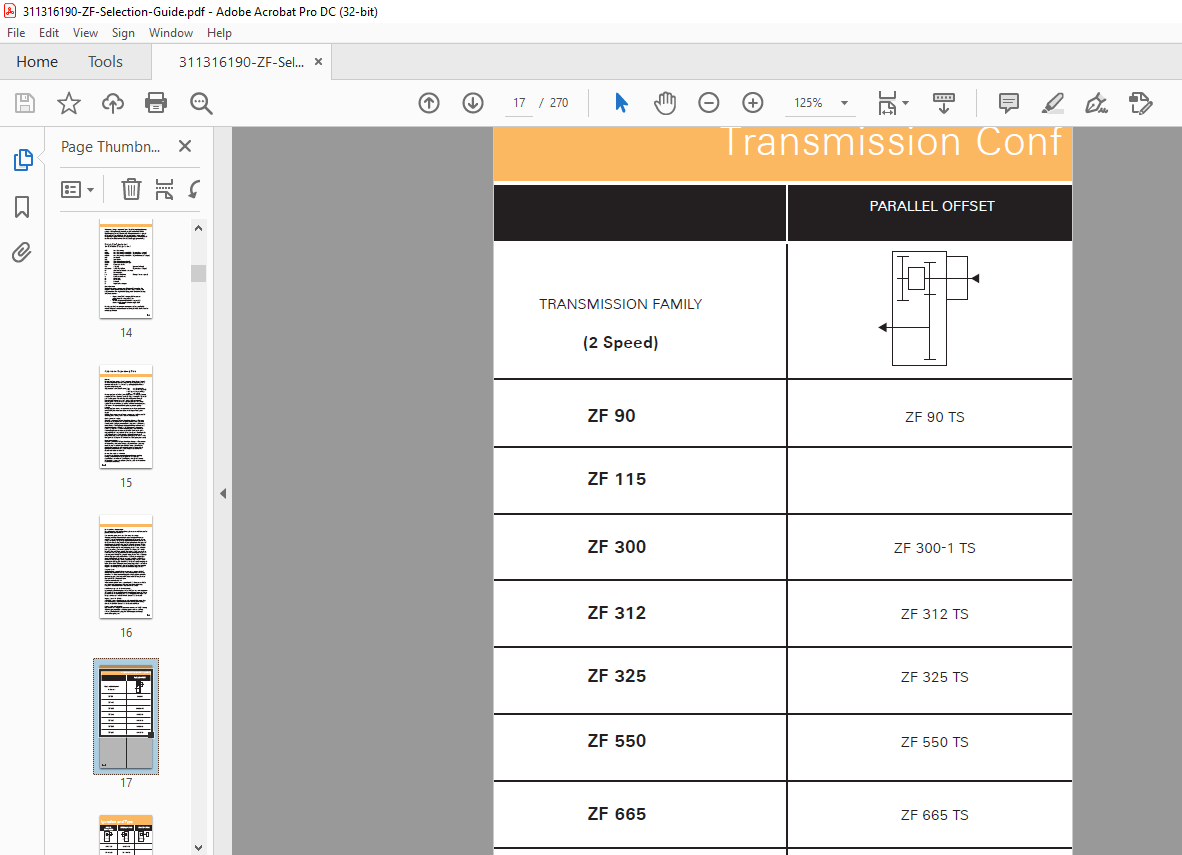
Task: Collapse the left navigation pane arrow
Action: coord(223,493)
